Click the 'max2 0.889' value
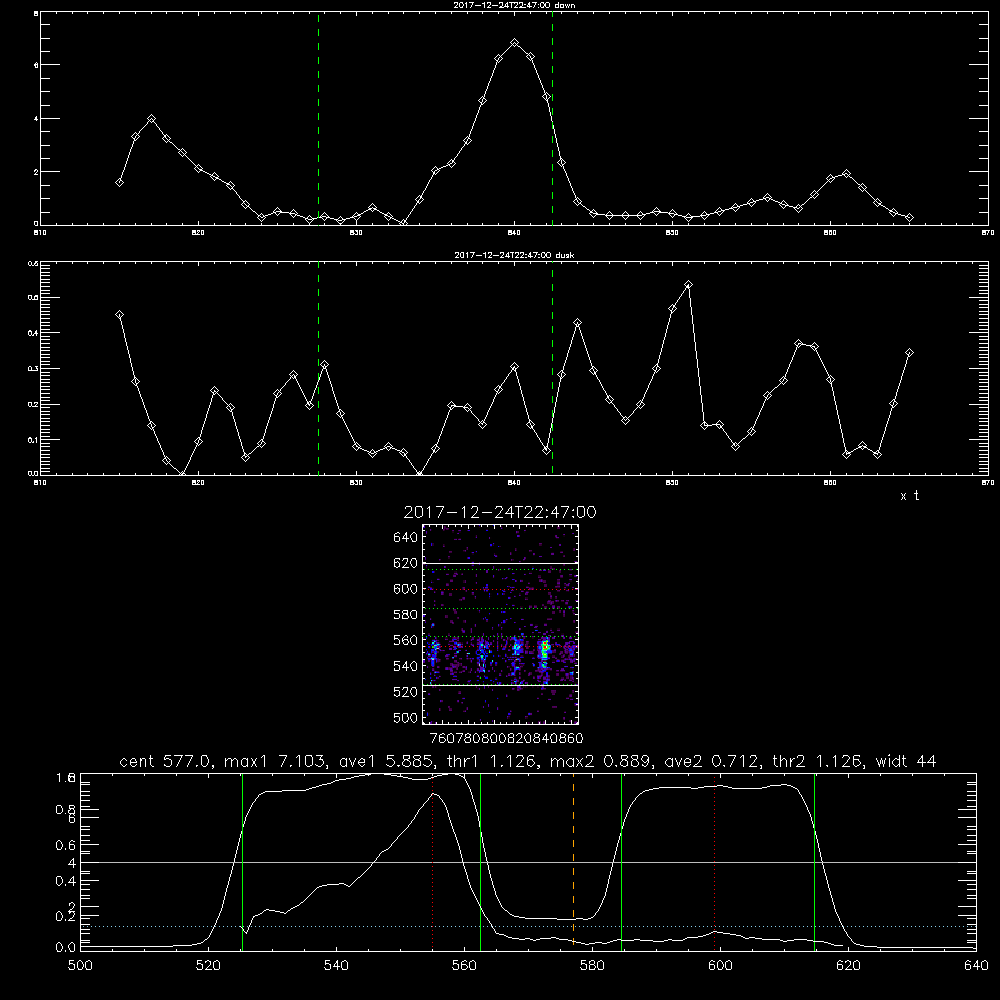The image size is (1000, 1000). [600, 761]
